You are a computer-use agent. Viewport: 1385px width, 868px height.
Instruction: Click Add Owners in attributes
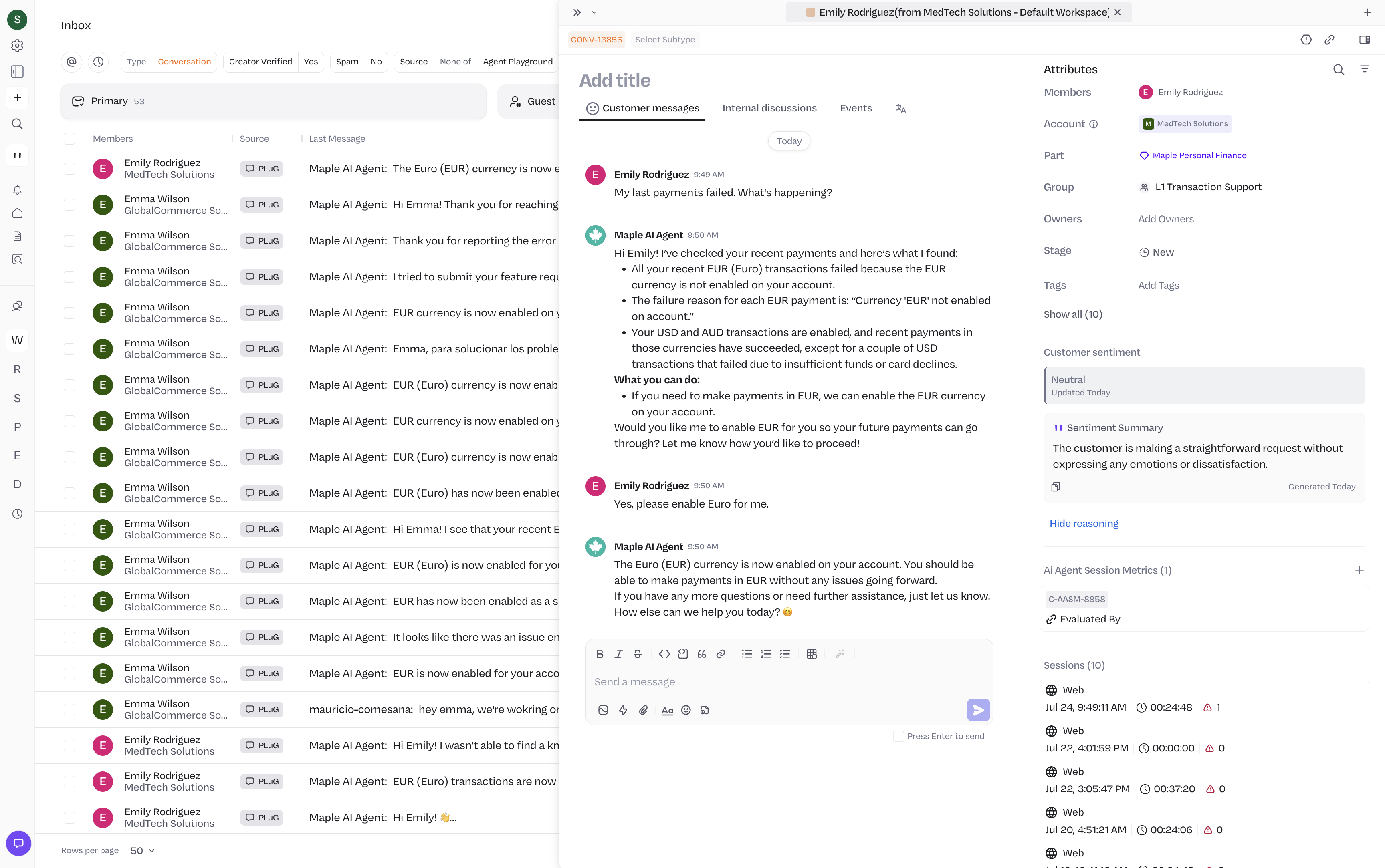(1166, 219)
